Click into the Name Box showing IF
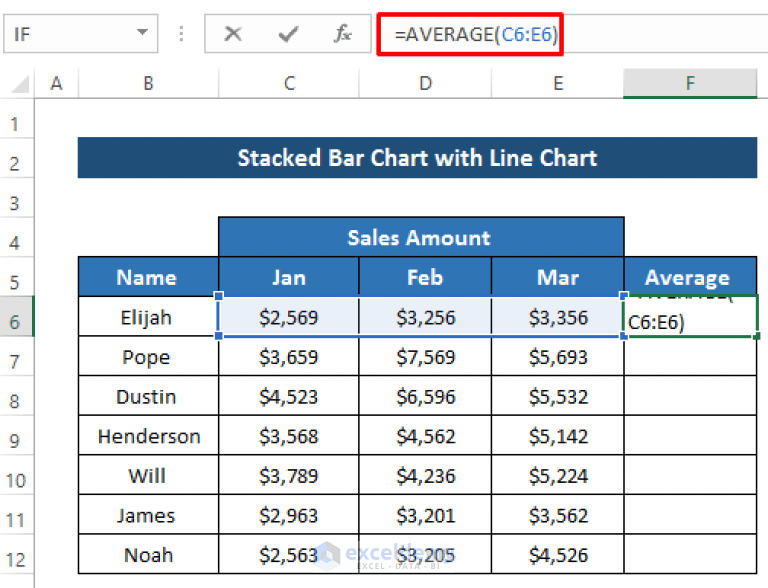The width and height of the screenshot is (768, 588). click(81, 34)
